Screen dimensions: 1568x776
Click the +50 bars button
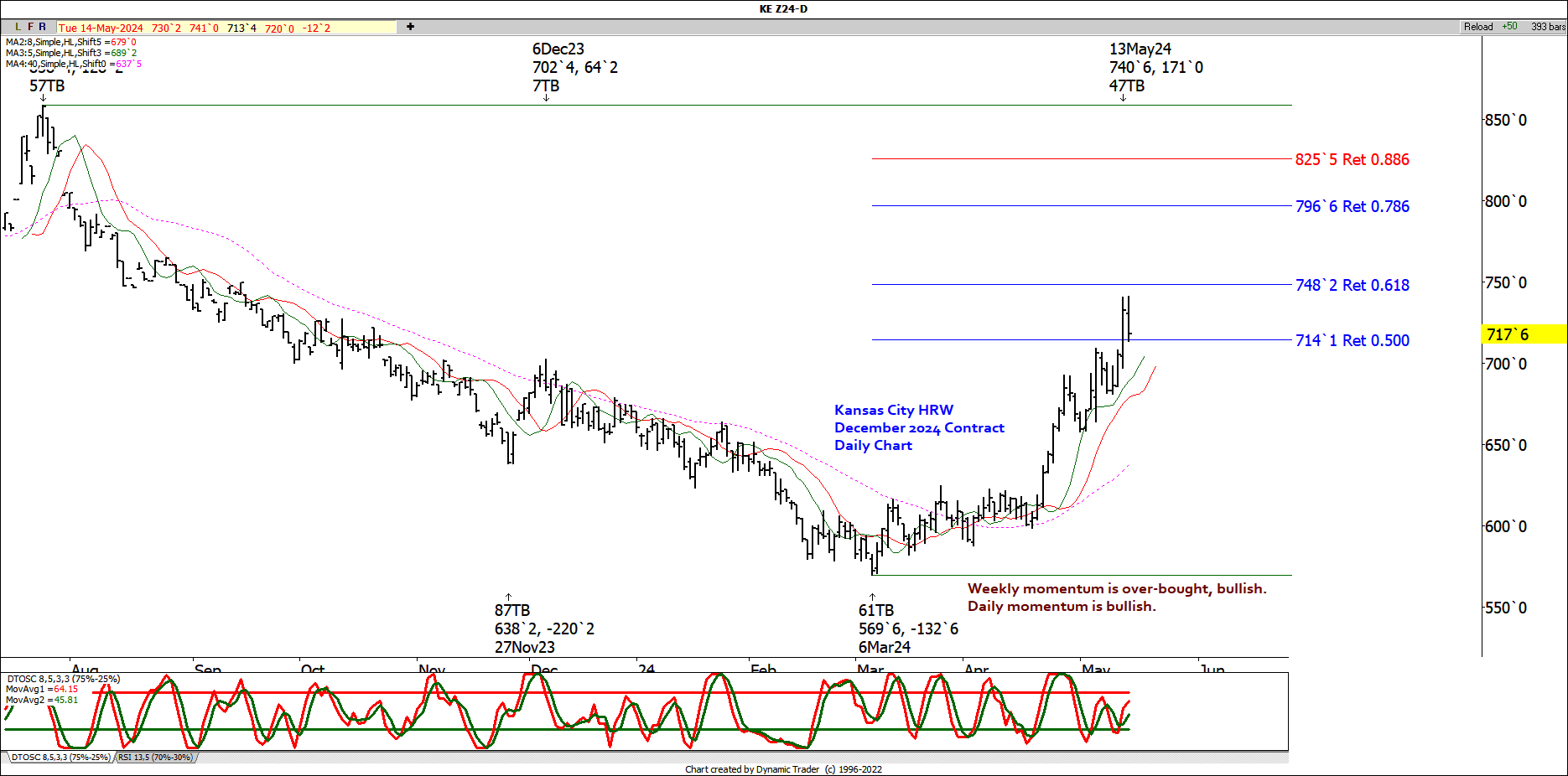(1509, 27)
